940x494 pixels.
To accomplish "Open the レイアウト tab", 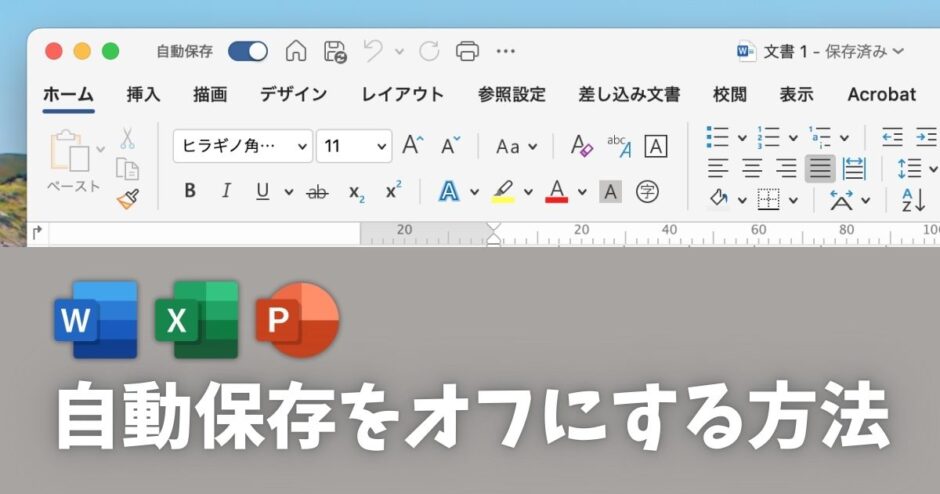I will click(x=402, y=95).
